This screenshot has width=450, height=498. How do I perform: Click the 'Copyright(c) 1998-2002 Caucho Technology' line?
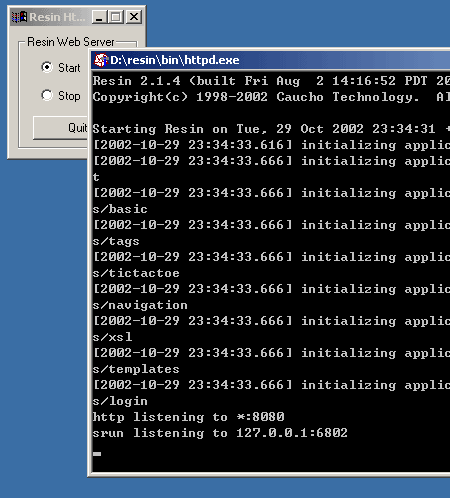pos(271,97)
